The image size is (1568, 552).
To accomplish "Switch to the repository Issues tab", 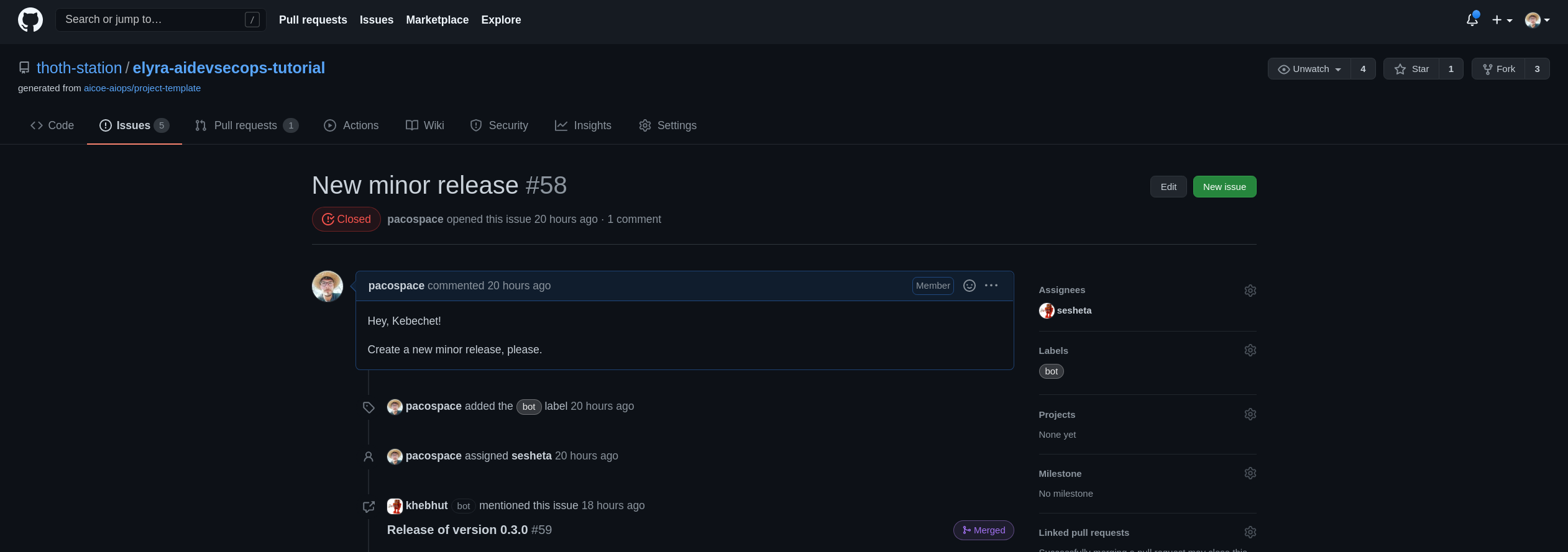I will point(134,125).
